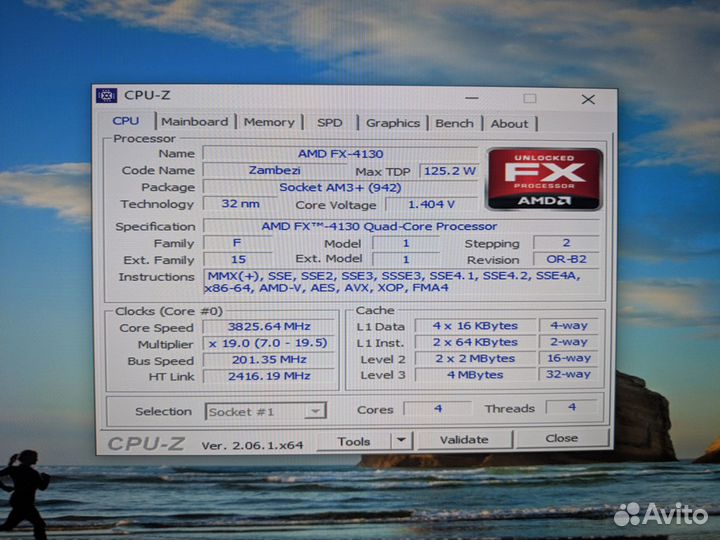Image resolution: width=720 pixels, height=540 pixels.
Task: Click the CPU-Z title bar app icon
Action: [107, 96]
